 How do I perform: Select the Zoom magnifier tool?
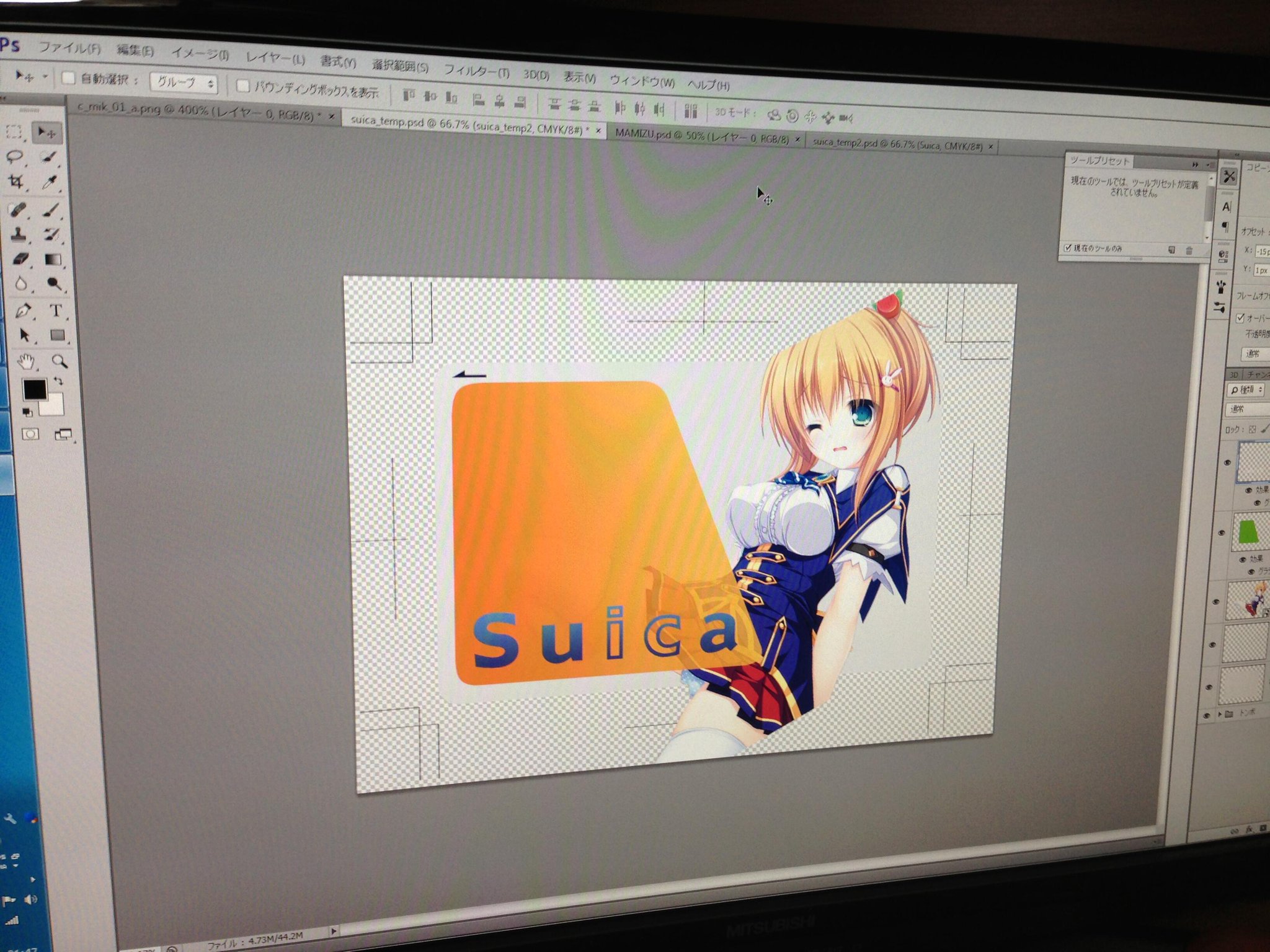60,361
